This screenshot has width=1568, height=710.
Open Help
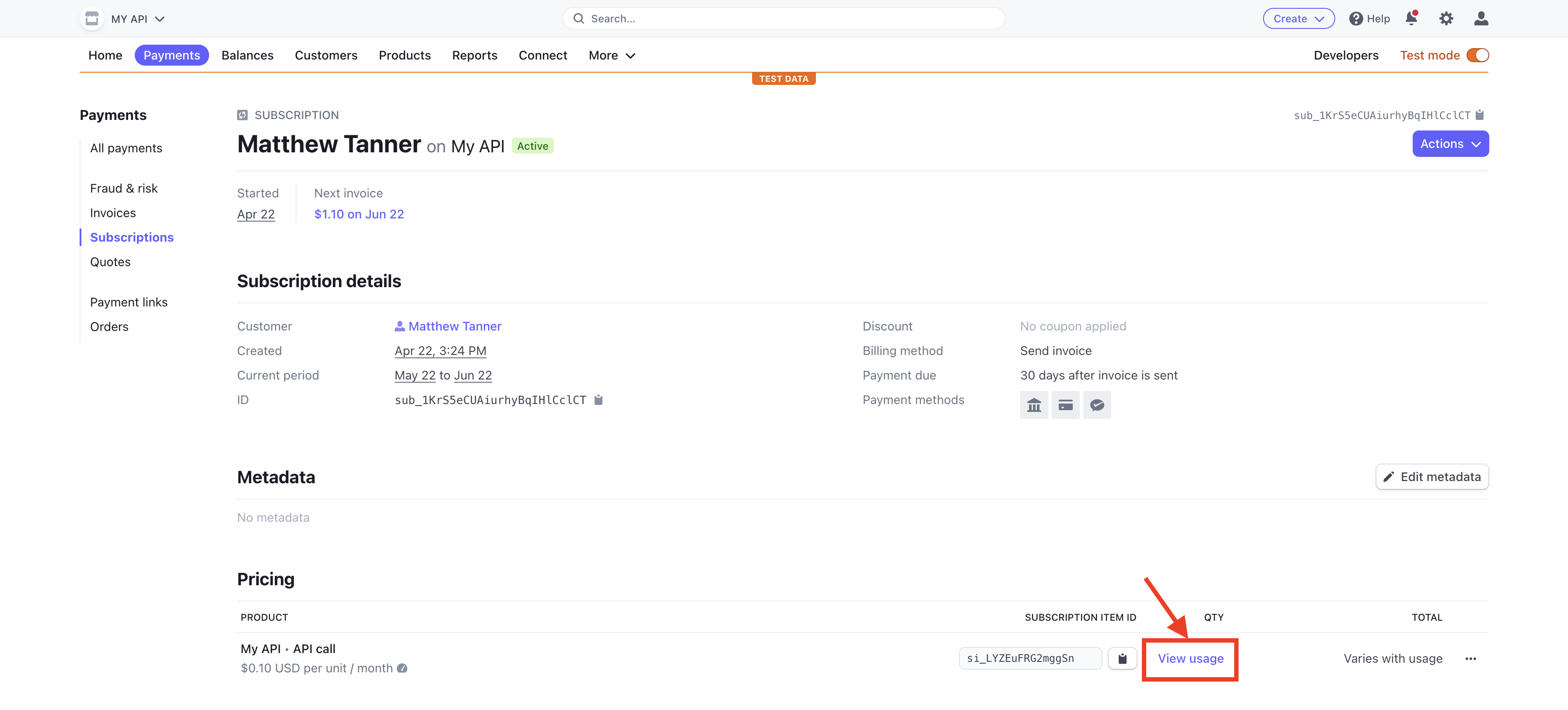click(1369, 18)
